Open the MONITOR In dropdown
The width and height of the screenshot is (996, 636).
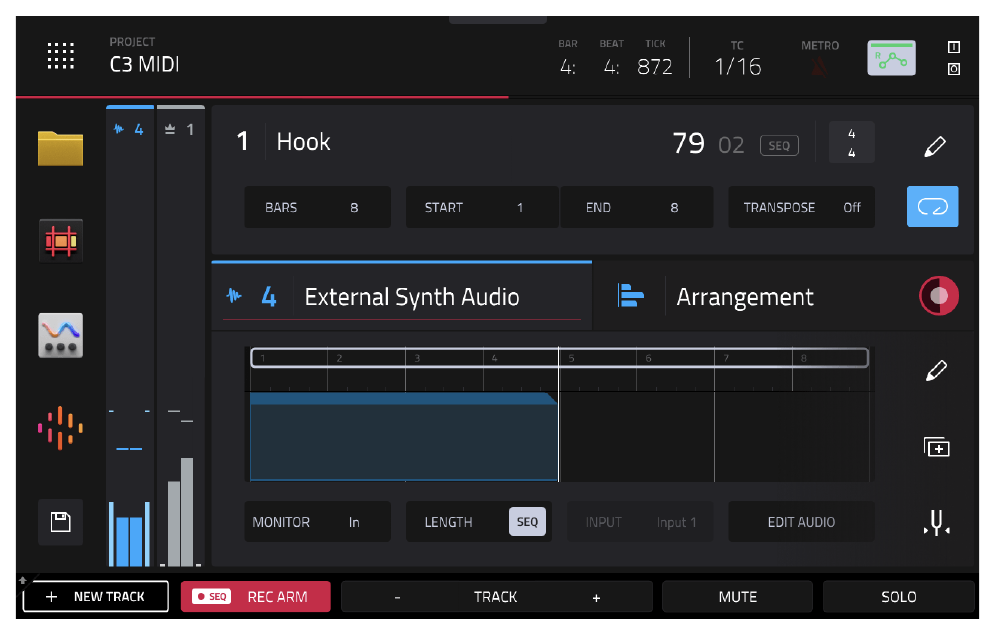[318, 522]
